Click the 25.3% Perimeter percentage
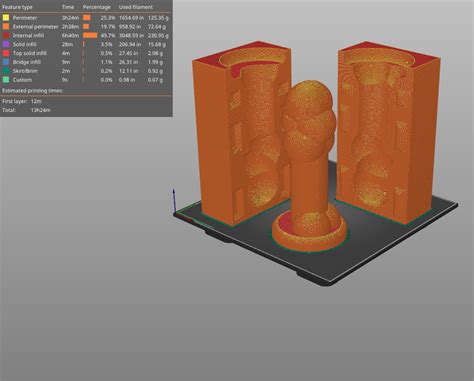The width and height of the screenshot is (474, 381). 108,18
